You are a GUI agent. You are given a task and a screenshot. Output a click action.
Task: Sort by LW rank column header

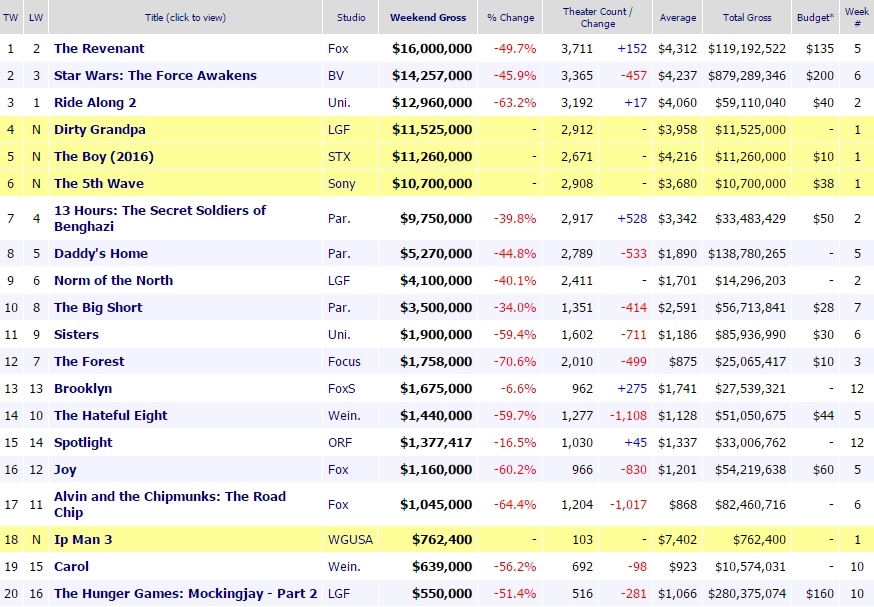tap(36, 17)
